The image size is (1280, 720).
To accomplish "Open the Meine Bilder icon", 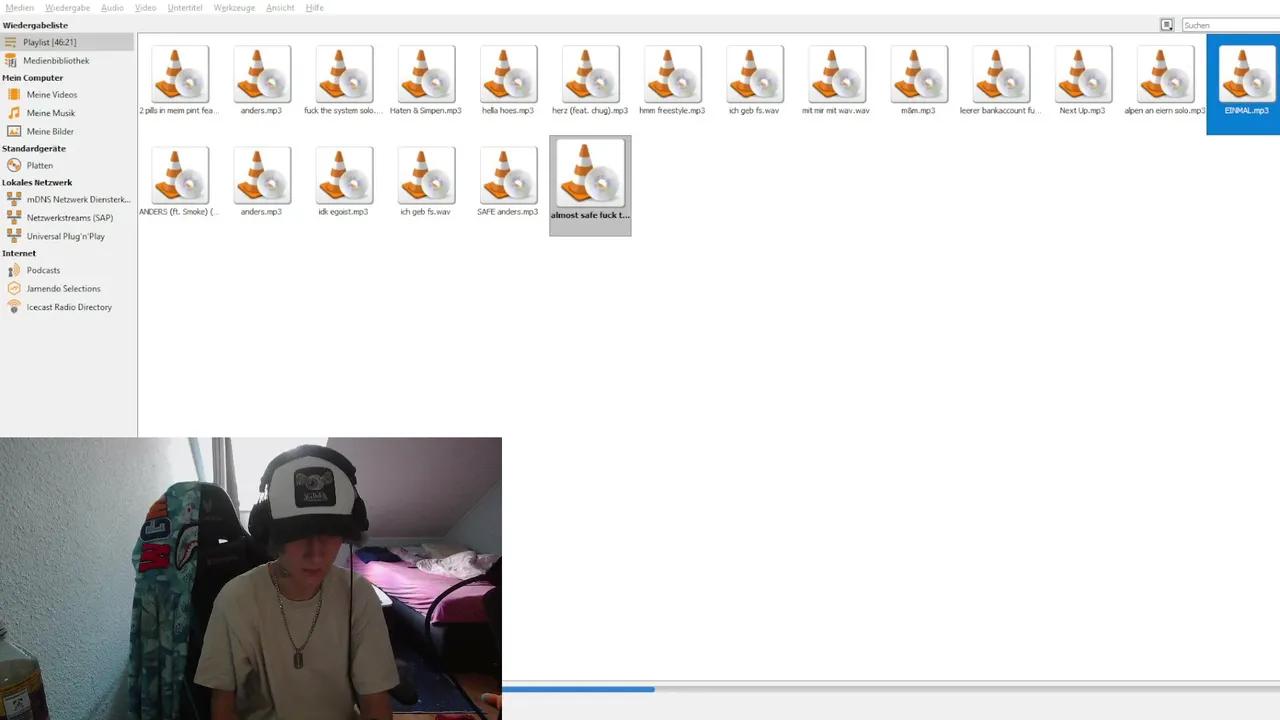I will coord(14,131).
